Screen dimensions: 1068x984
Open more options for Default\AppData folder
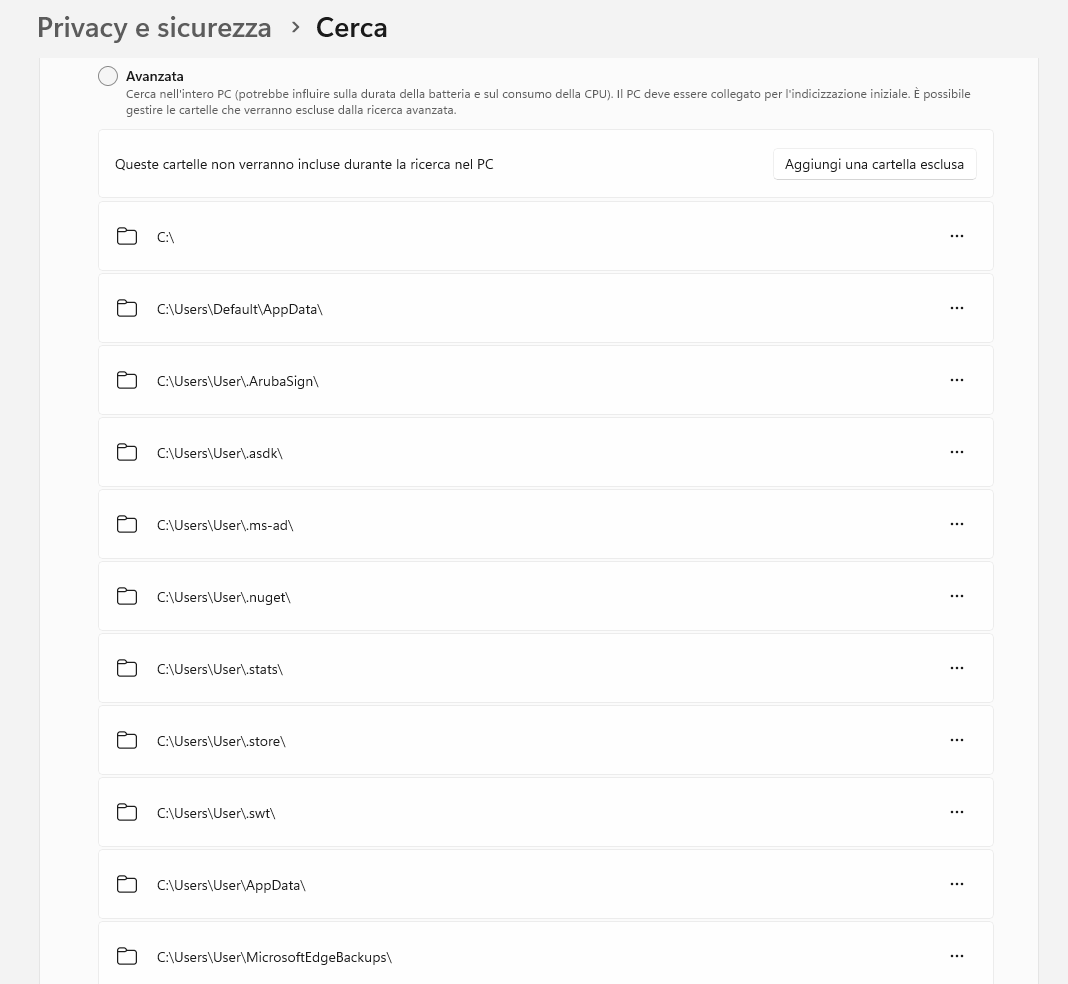956,308
